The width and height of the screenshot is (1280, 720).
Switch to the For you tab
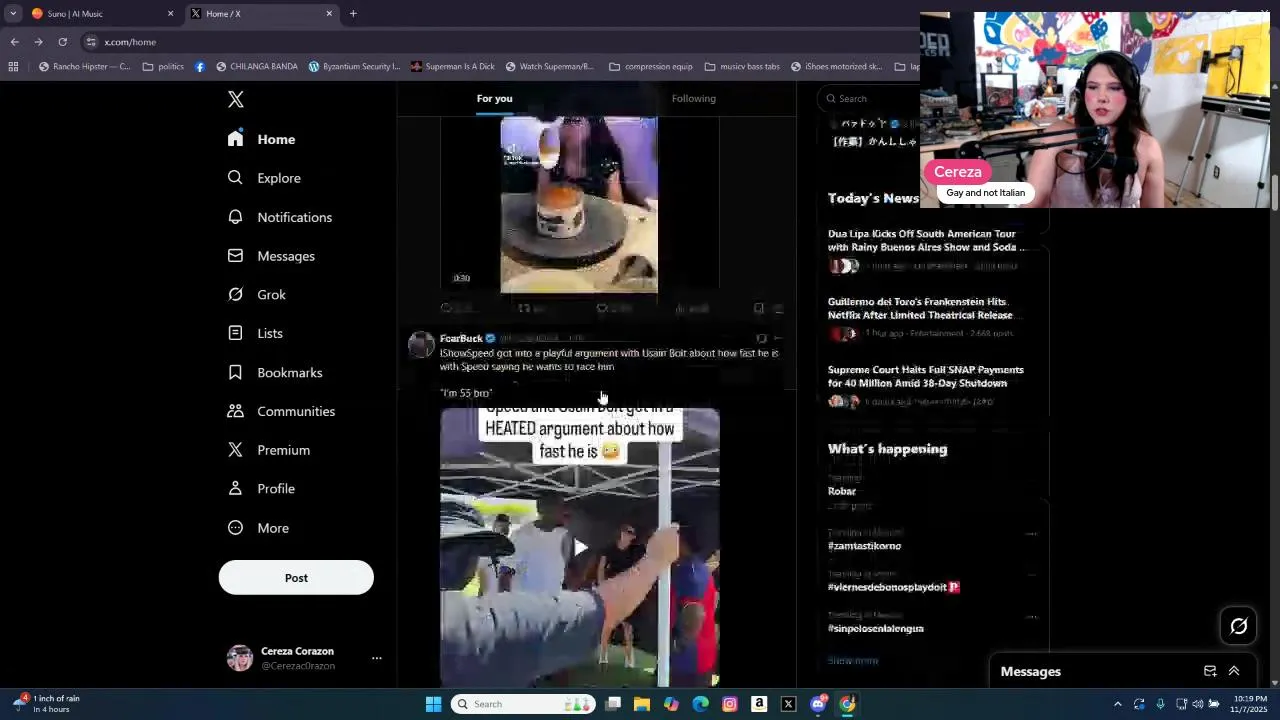click(x=494, y=98)
